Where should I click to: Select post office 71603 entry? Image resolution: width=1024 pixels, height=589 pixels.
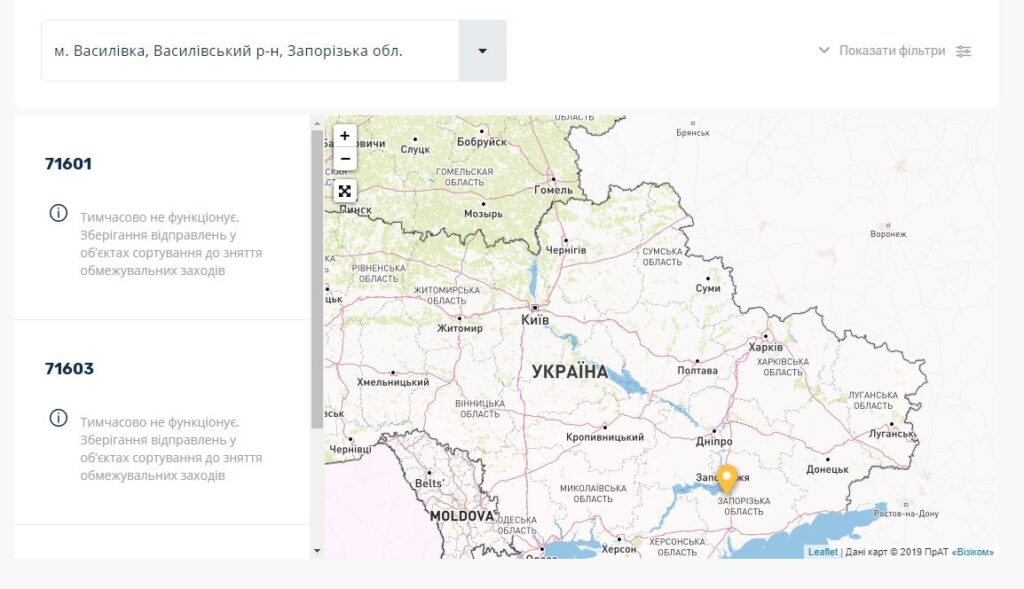click(69, 369)
